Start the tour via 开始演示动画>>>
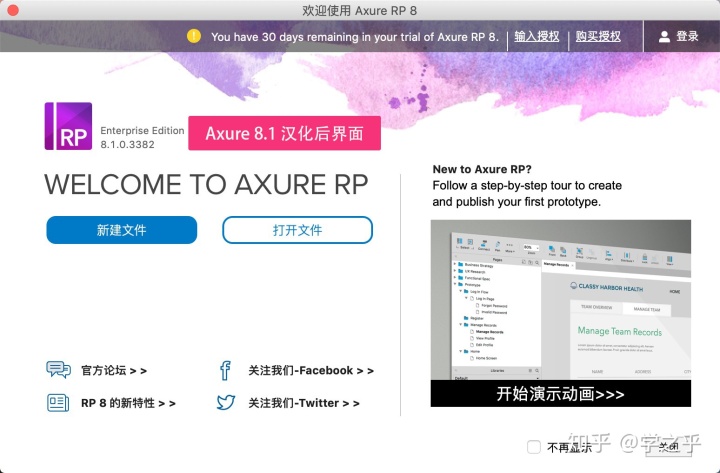 (x=560, y=394)
